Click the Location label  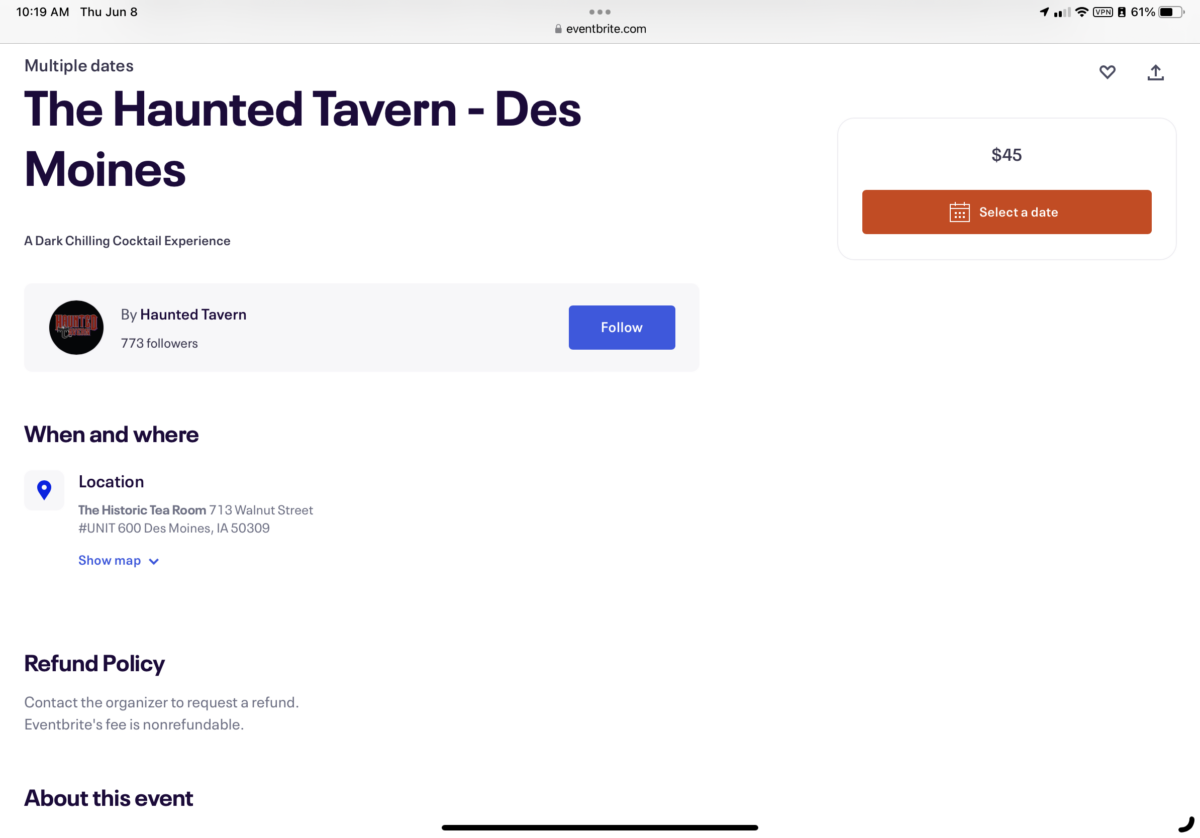[111, 482]
